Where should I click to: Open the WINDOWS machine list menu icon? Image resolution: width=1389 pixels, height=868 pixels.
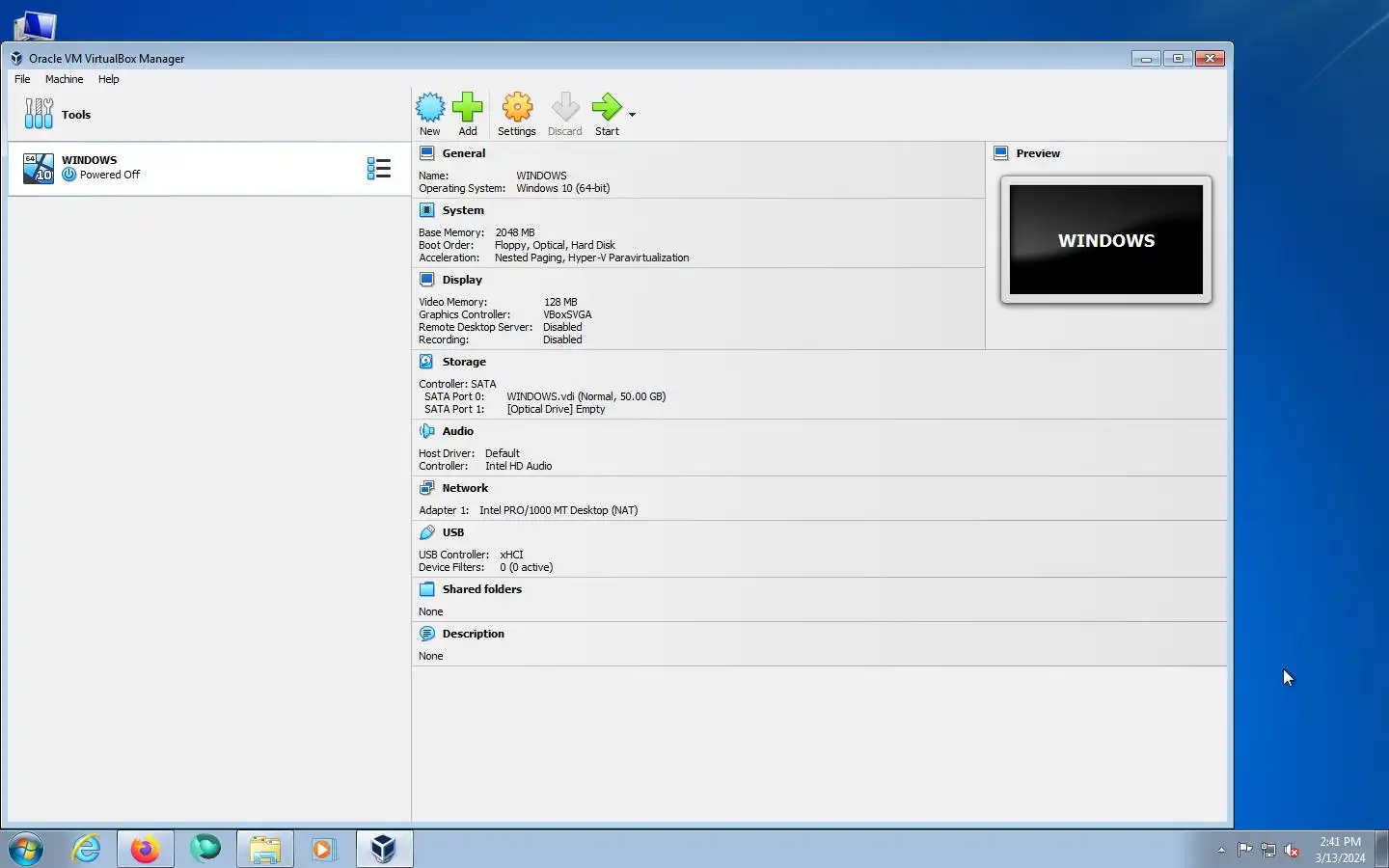379,169
